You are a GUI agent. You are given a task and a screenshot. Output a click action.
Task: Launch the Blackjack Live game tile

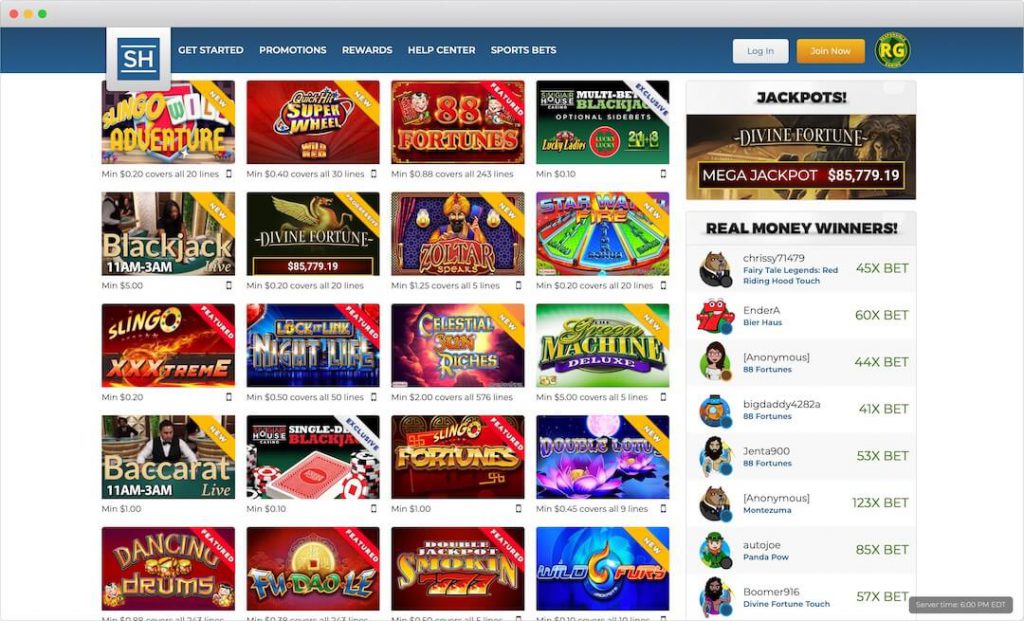(x=168, y=234)
